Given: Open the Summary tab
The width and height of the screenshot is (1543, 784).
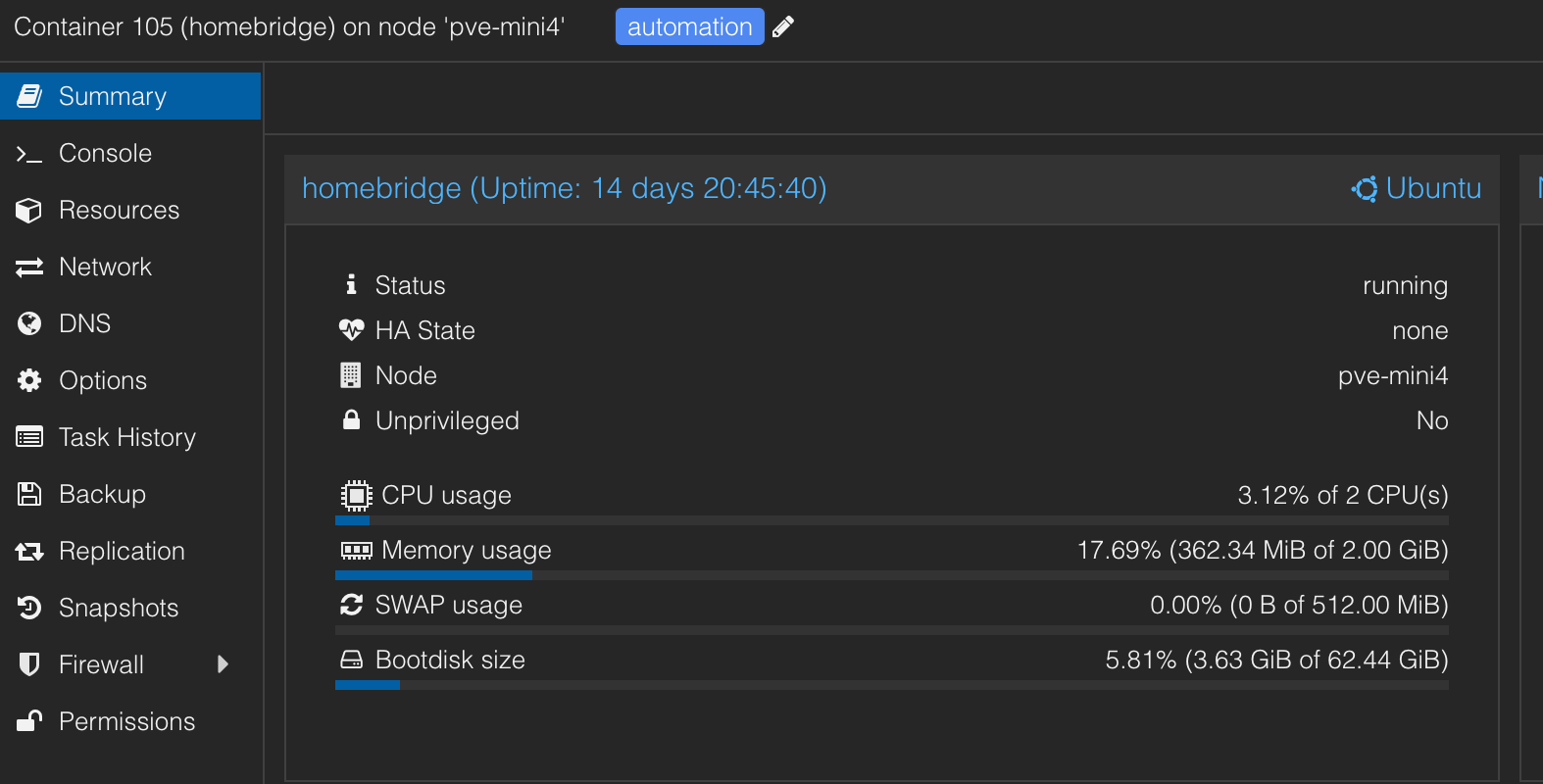Looking at the screenshot, I should [112, 96].
